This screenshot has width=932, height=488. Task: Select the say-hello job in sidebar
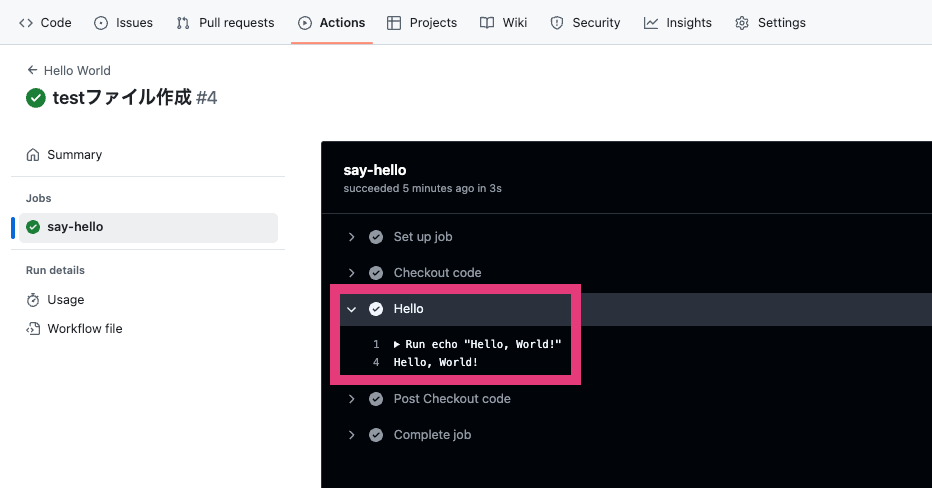(148, 228)
